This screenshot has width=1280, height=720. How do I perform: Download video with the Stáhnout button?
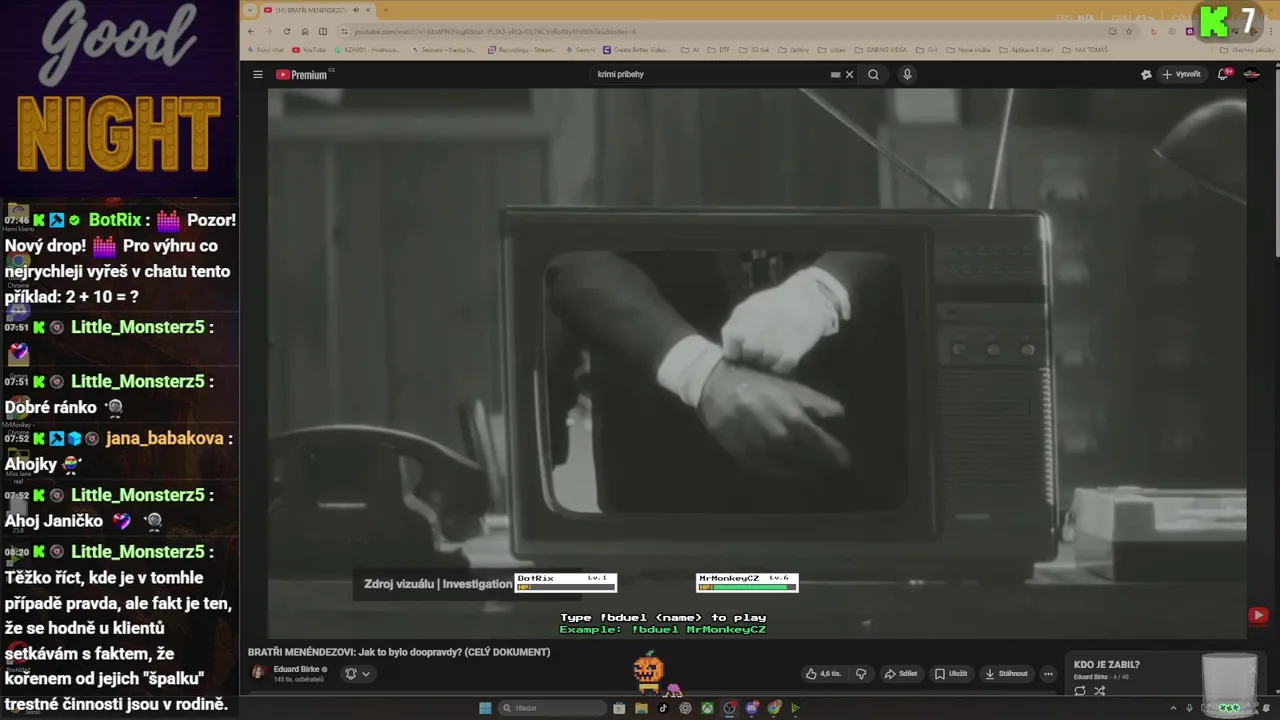(1006, 673)
